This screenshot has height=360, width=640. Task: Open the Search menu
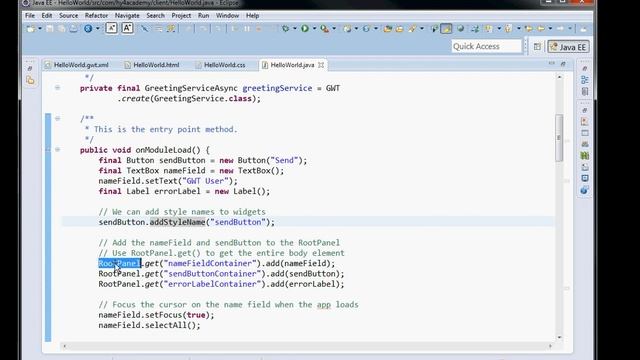point(155,16)
